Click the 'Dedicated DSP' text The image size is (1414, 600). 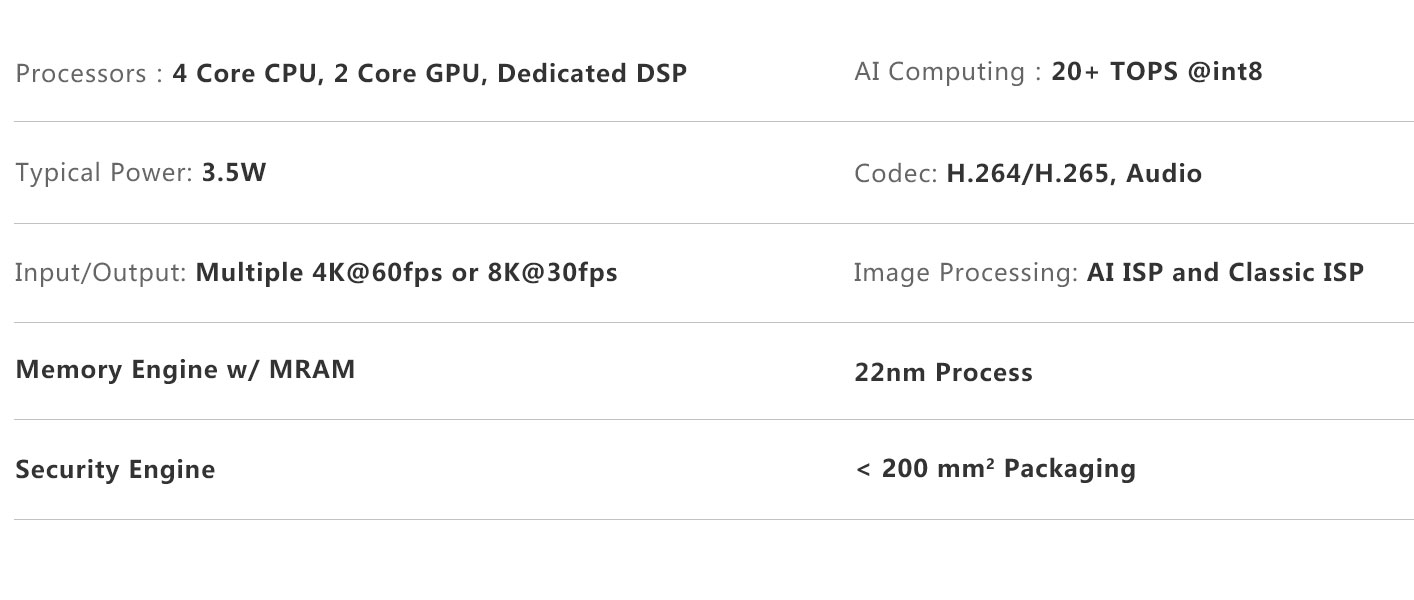coord(591,74)
